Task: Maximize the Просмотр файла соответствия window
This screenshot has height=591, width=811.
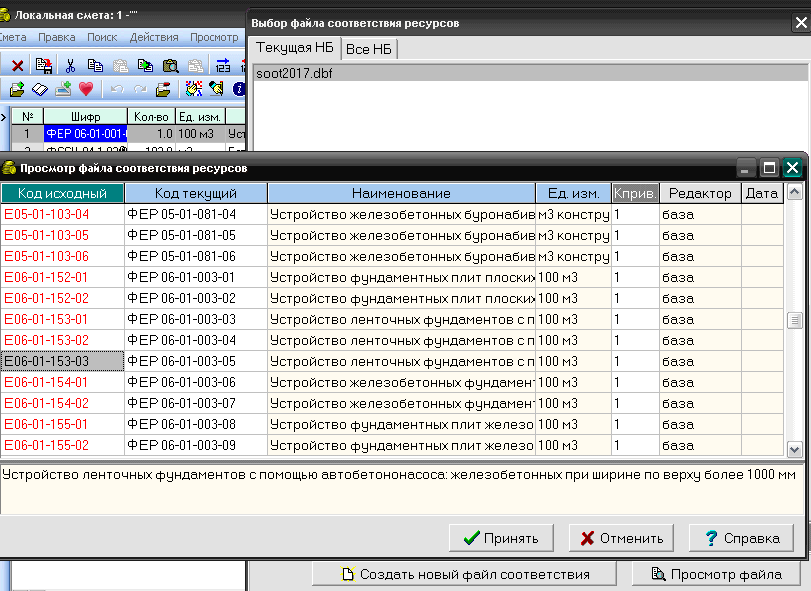Action: tap(769, 168)
